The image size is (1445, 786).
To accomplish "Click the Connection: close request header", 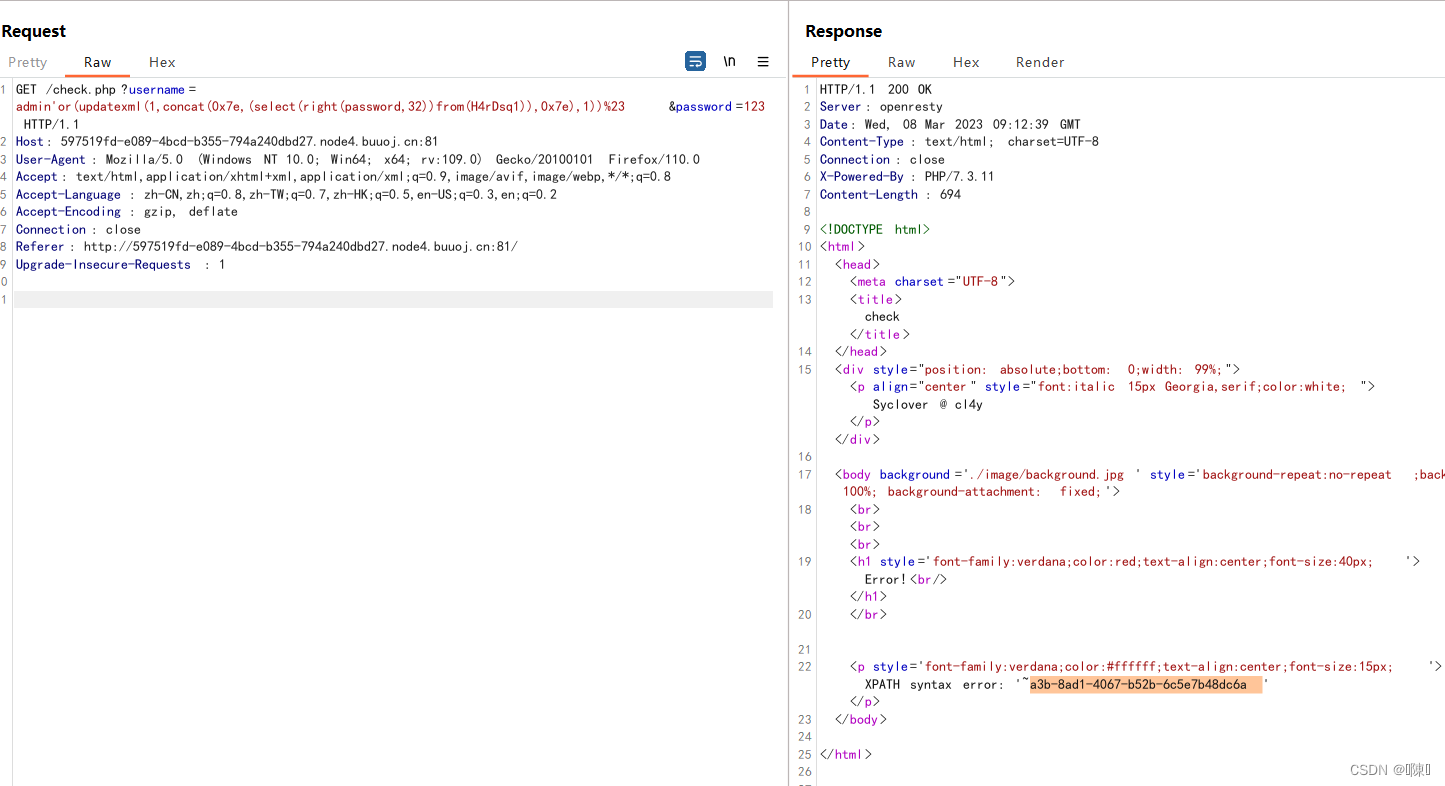I will pos(78,229).
